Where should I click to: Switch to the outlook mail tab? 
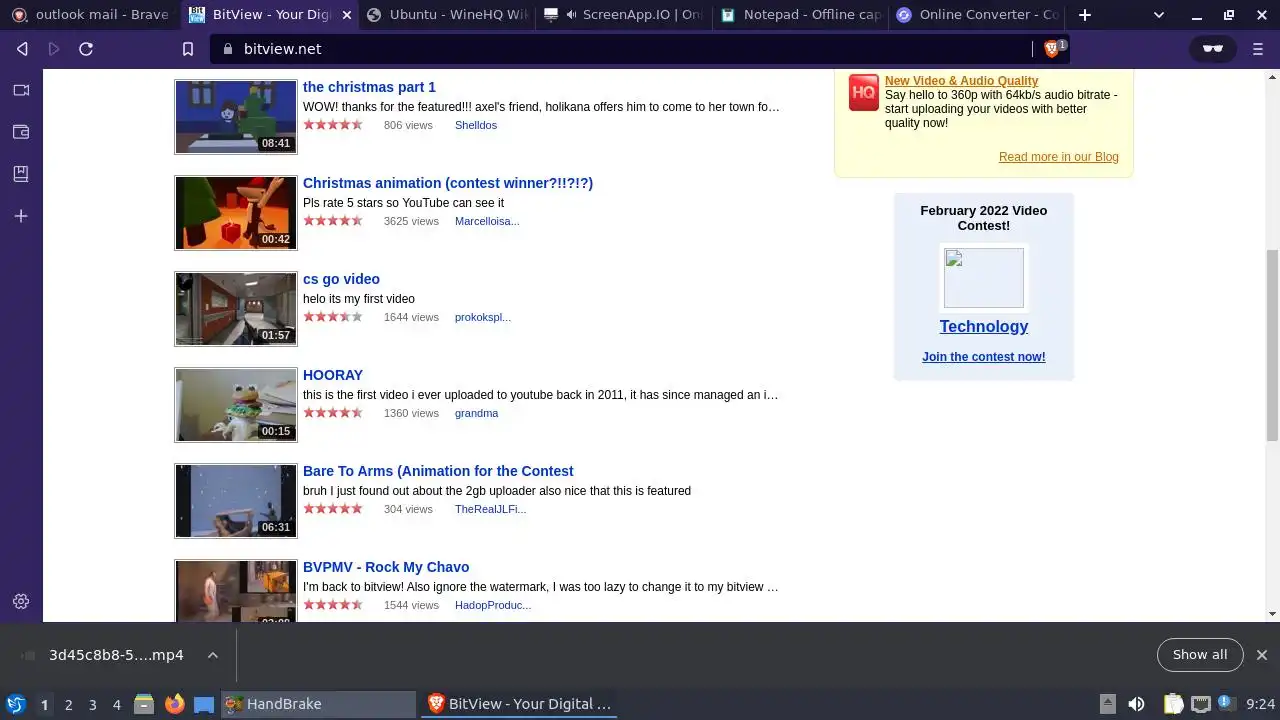pos(88,15)
